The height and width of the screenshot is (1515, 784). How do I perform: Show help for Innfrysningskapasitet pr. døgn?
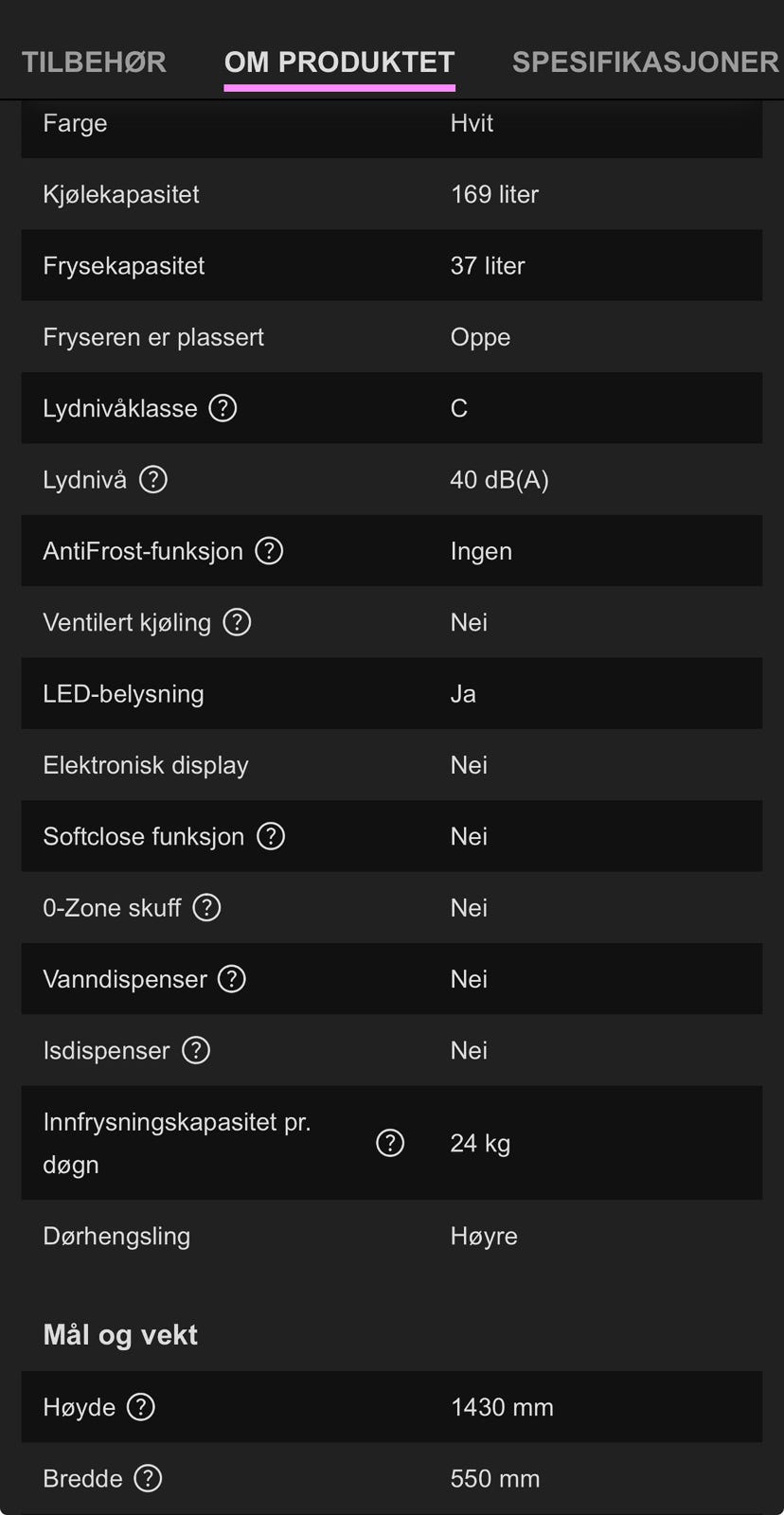tap(390, 1143)
